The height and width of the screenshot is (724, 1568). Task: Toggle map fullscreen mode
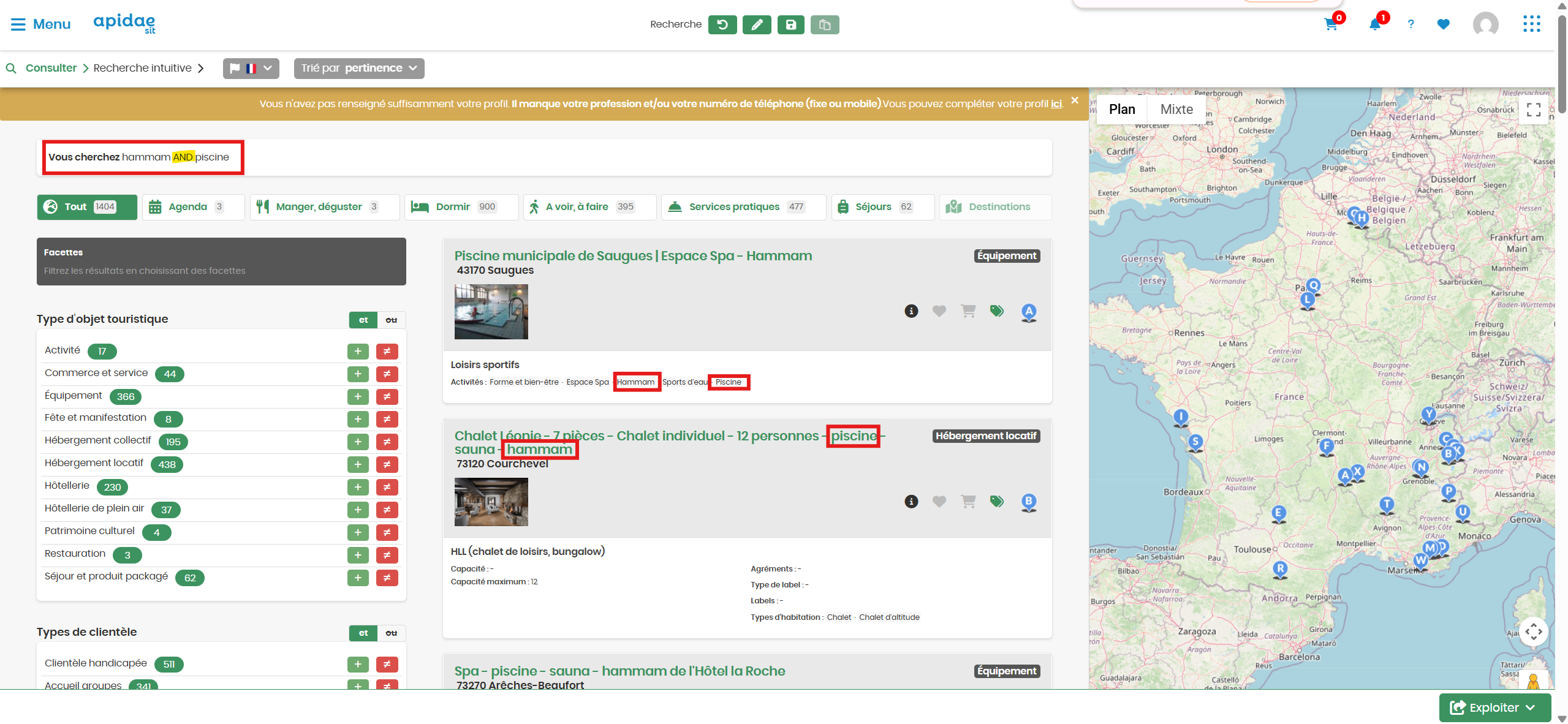tap(1534, 110)
